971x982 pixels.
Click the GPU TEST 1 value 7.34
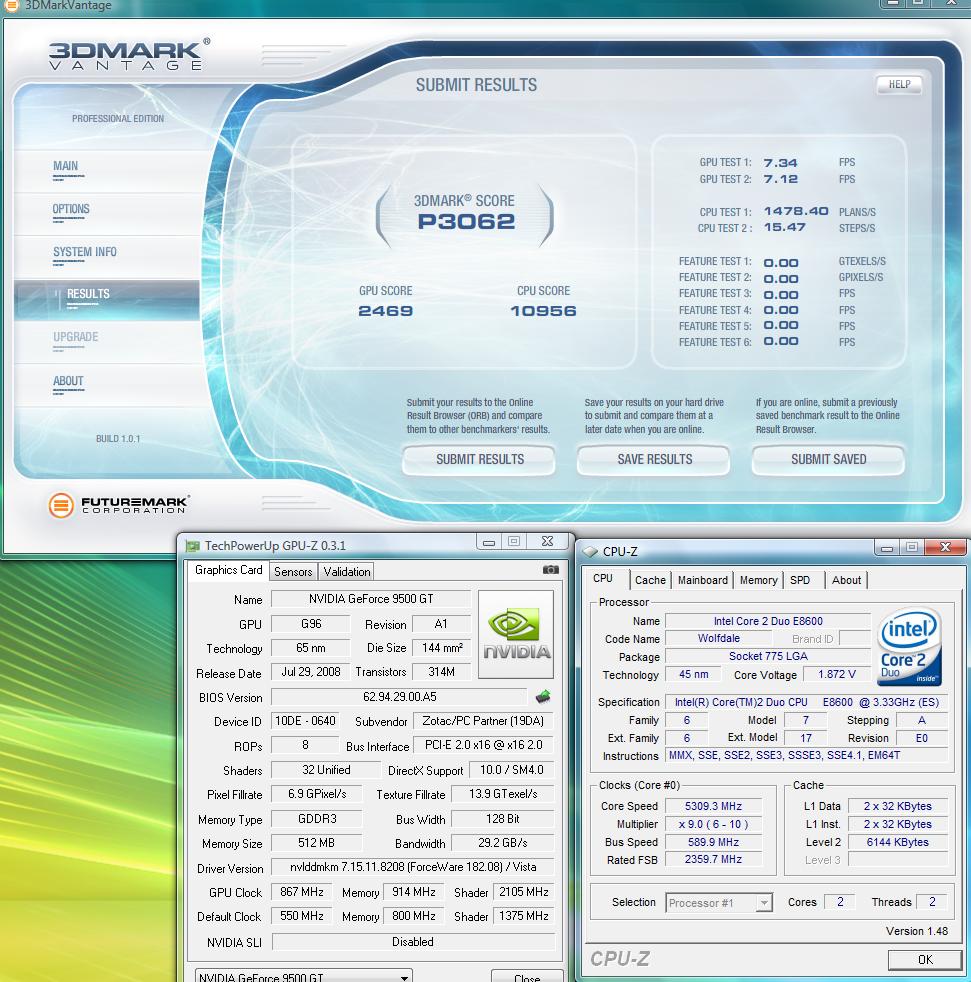[781, 163]
